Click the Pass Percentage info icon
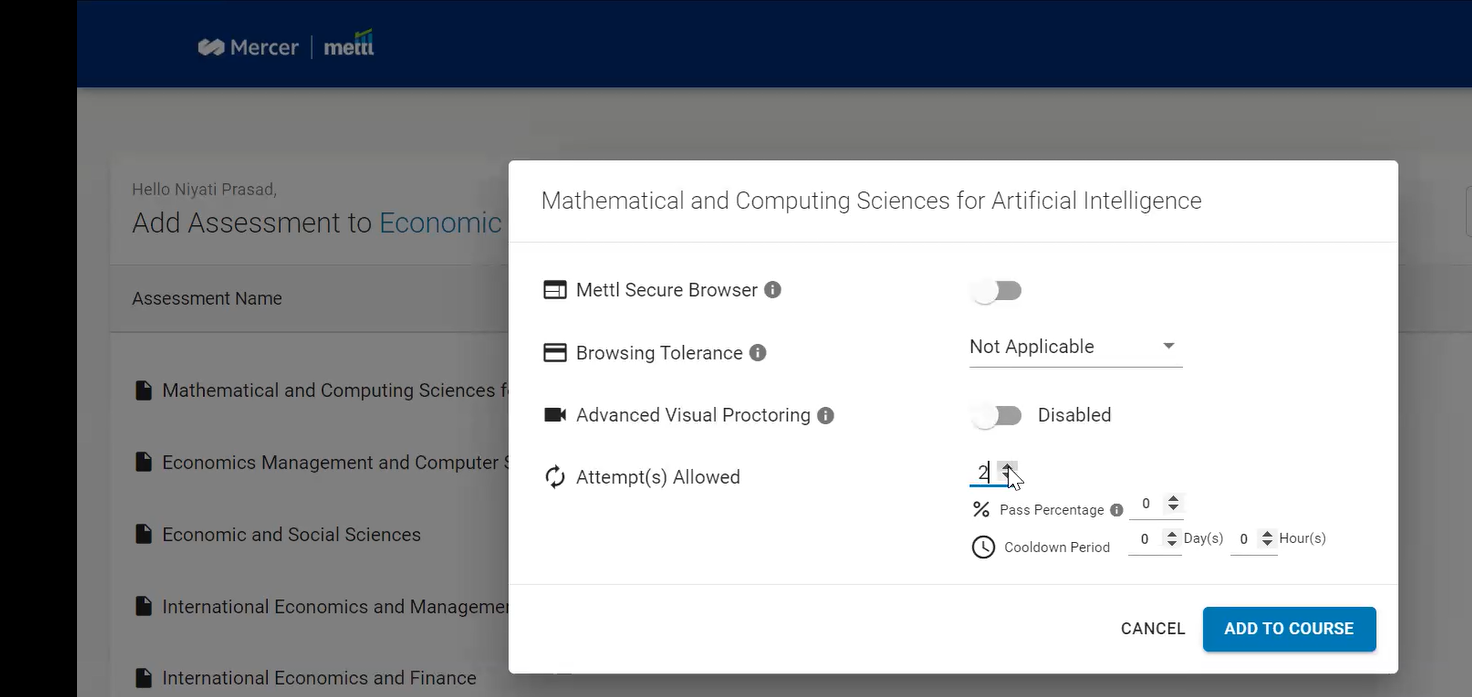Image resolution: width=1472 pixels, height=697 pixels. 1116,510
